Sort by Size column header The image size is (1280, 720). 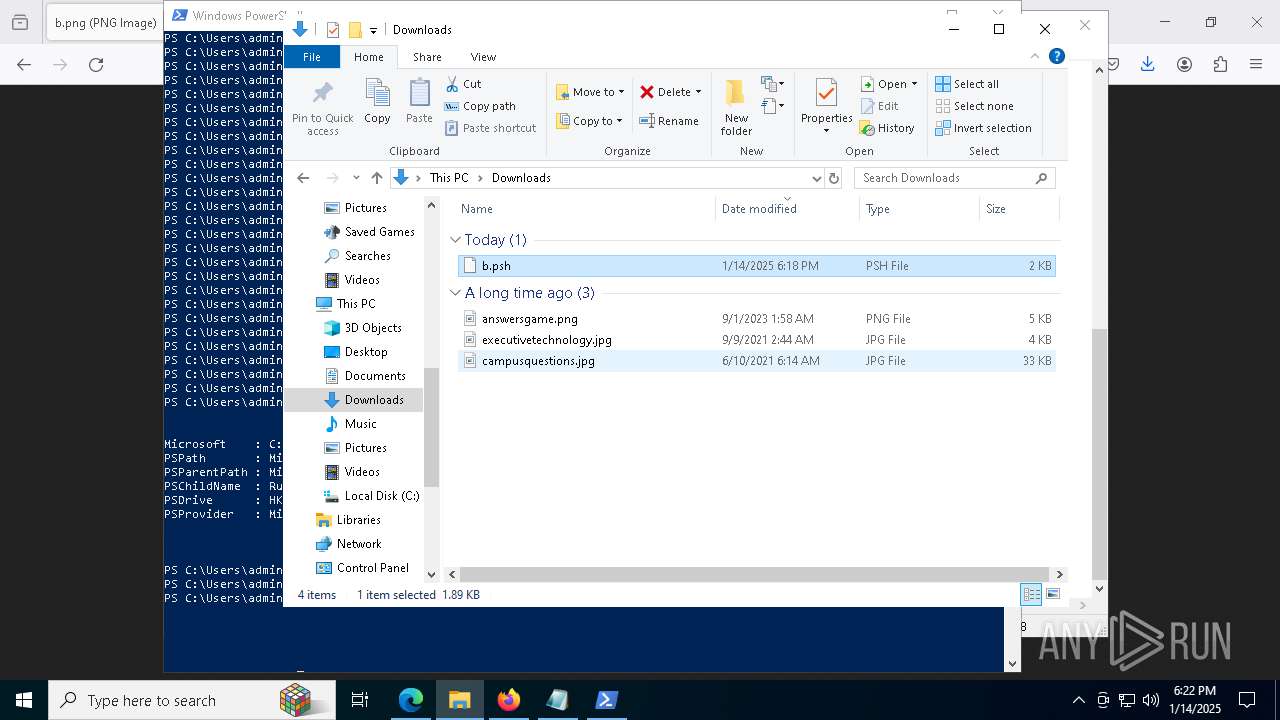pos(1018,209)
